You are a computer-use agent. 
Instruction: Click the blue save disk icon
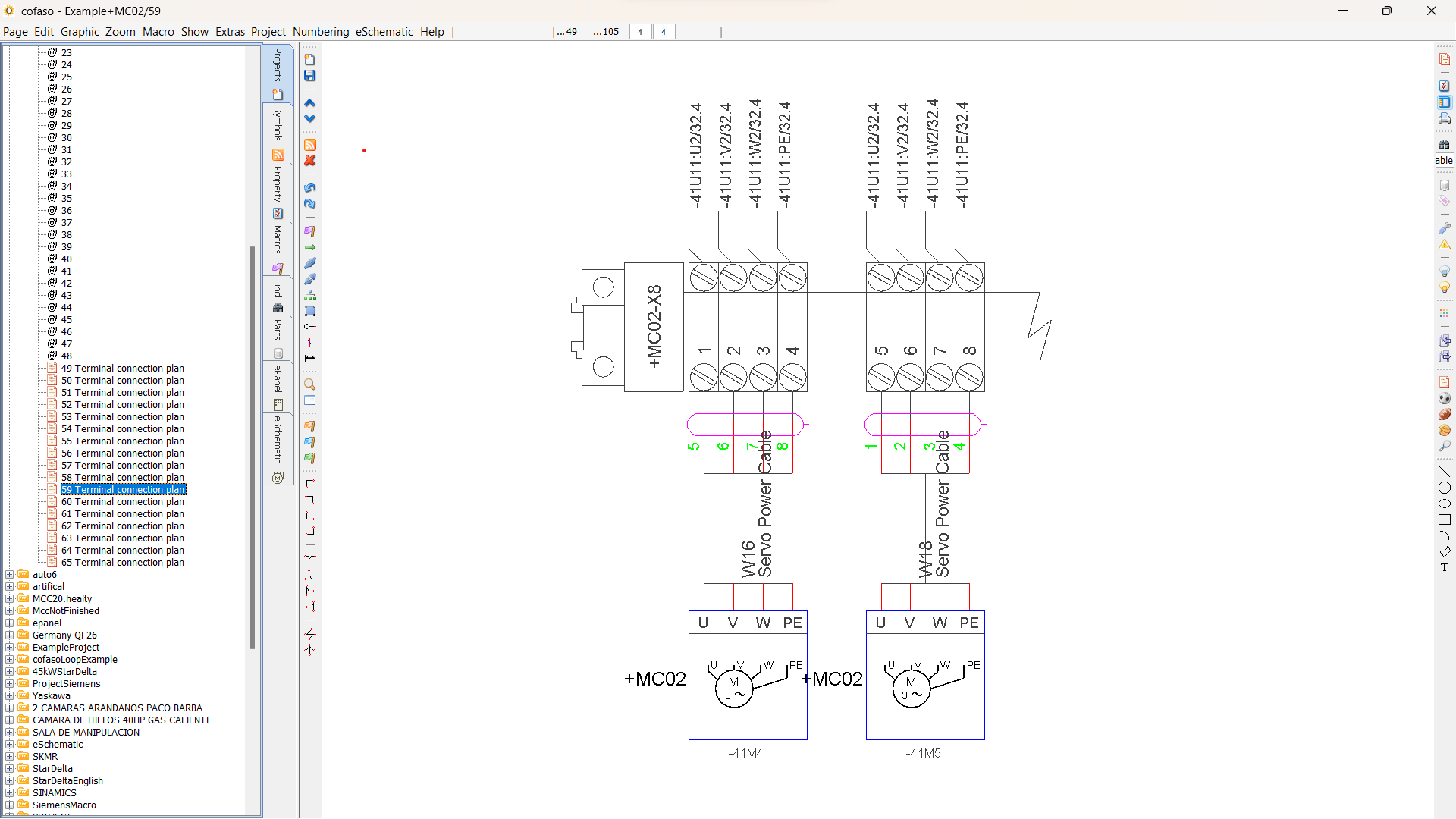pyautogui.click(x=309, y=76)
